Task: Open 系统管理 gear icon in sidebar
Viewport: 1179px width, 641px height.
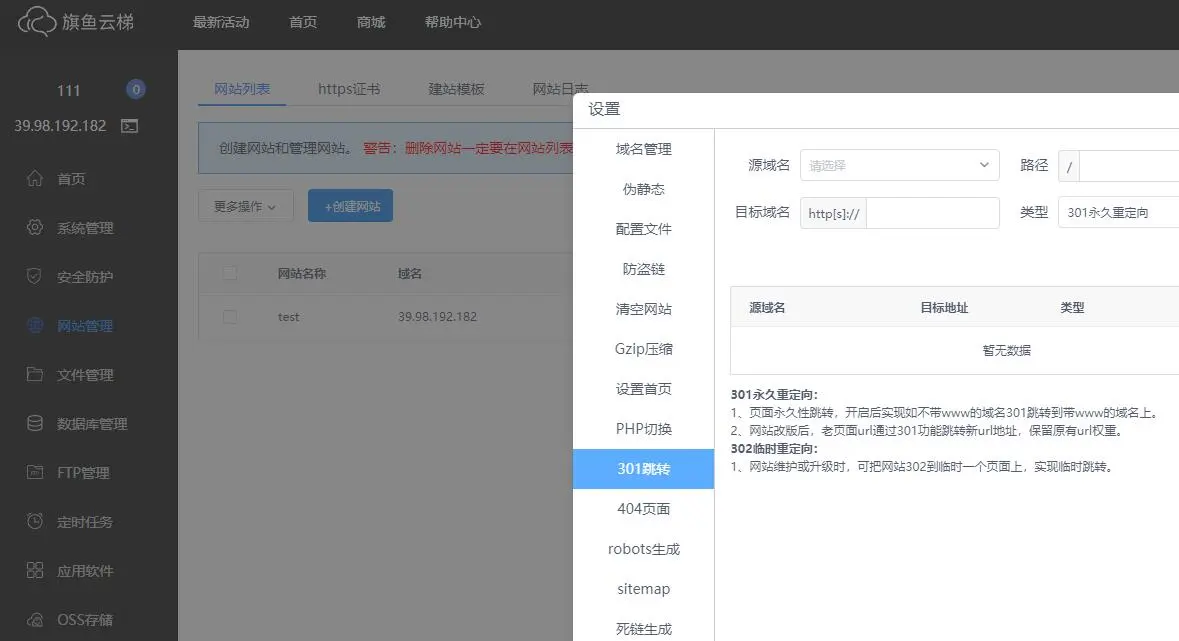Action: [x=35, y=227]
